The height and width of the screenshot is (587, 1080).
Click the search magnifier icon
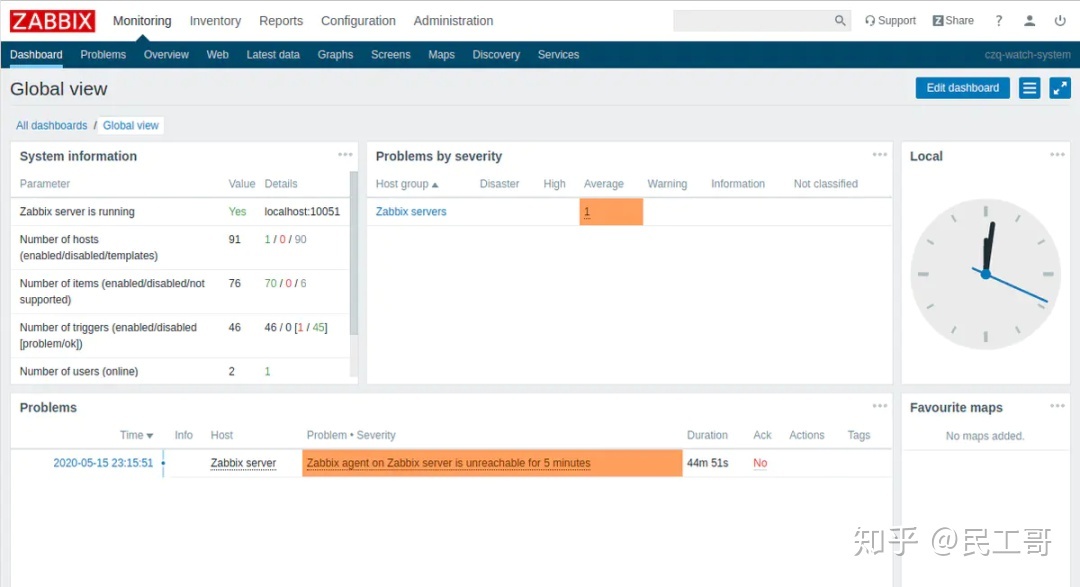[x=840, y=21]
